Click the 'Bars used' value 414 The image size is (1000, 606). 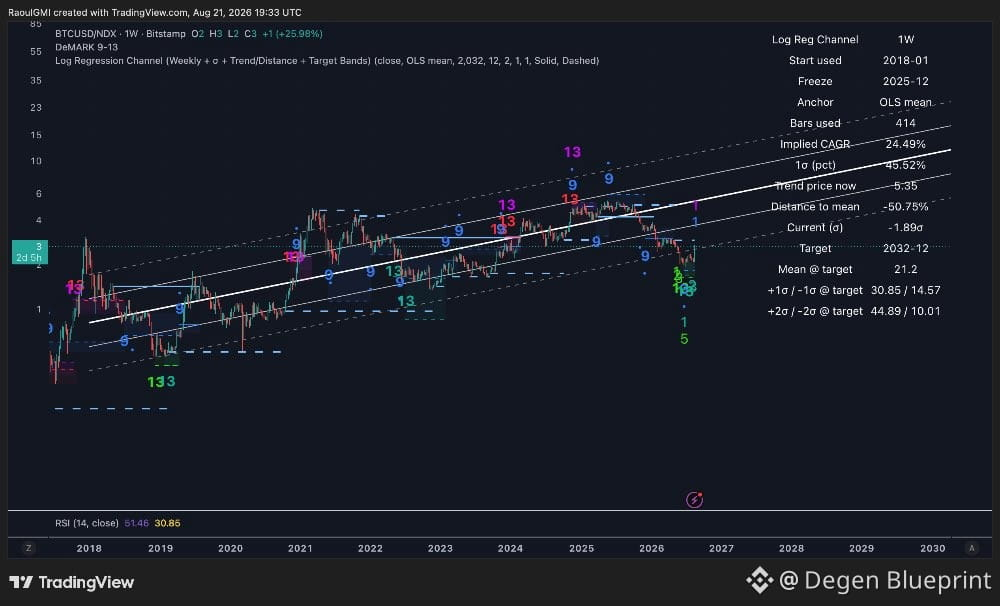[x=906, y=123]
